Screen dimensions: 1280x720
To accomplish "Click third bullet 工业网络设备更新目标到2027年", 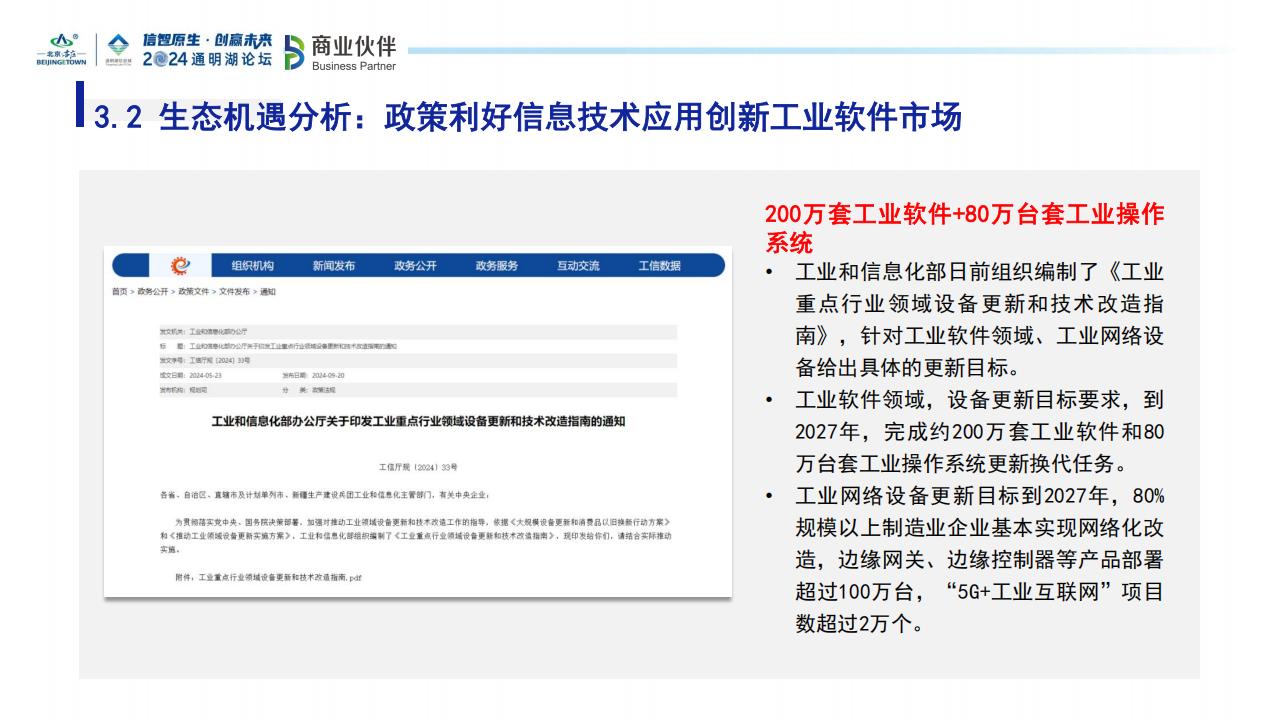I will 979,559.
